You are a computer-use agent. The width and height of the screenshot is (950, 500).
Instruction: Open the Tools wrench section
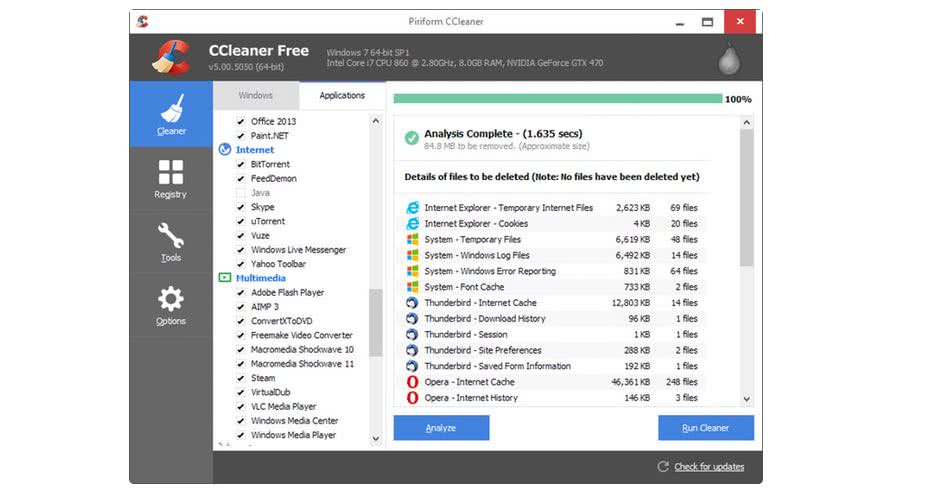tap(171, 242)
